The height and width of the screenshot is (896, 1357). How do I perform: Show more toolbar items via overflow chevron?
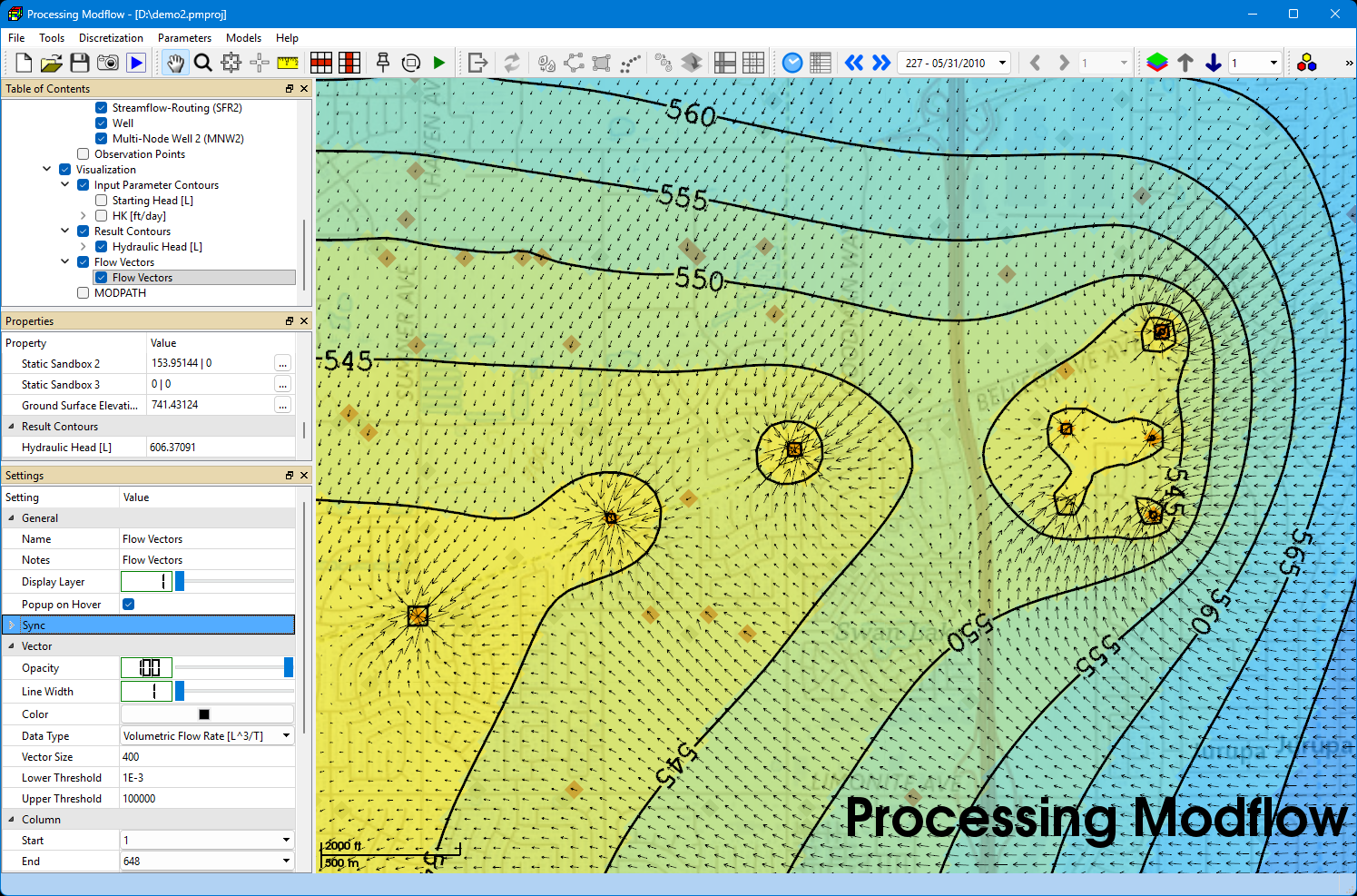point(1349,63)
